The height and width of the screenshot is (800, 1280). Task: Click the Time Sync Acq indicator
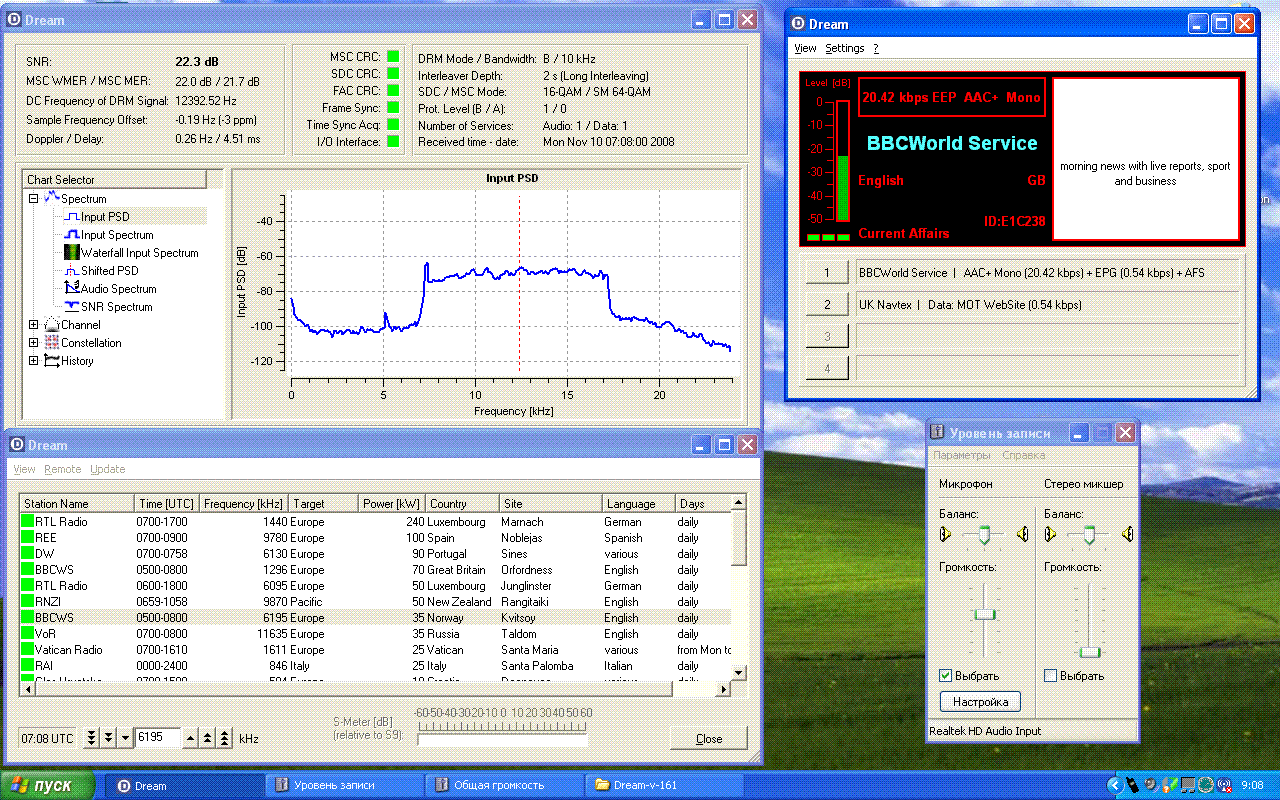click(393, 125)
